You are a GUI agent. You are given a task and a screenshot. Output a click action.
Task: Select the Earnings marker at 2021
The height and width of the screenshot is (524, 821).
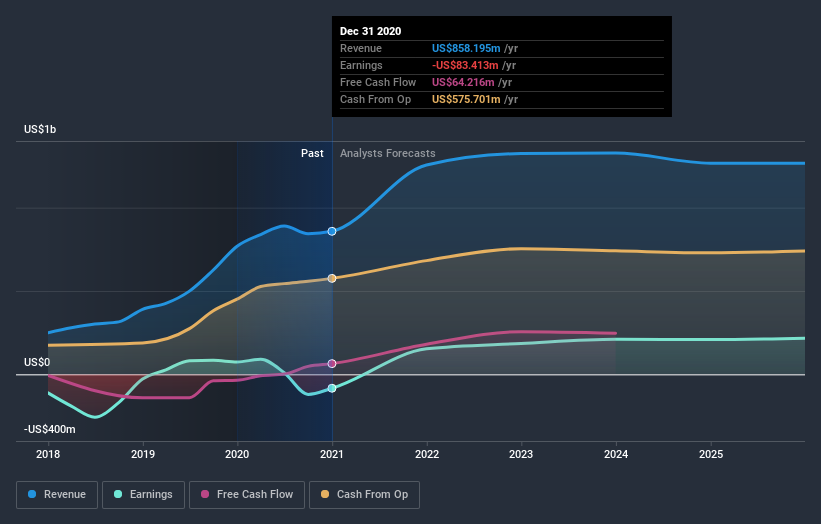pyautogui.click(x=332, y=388)
